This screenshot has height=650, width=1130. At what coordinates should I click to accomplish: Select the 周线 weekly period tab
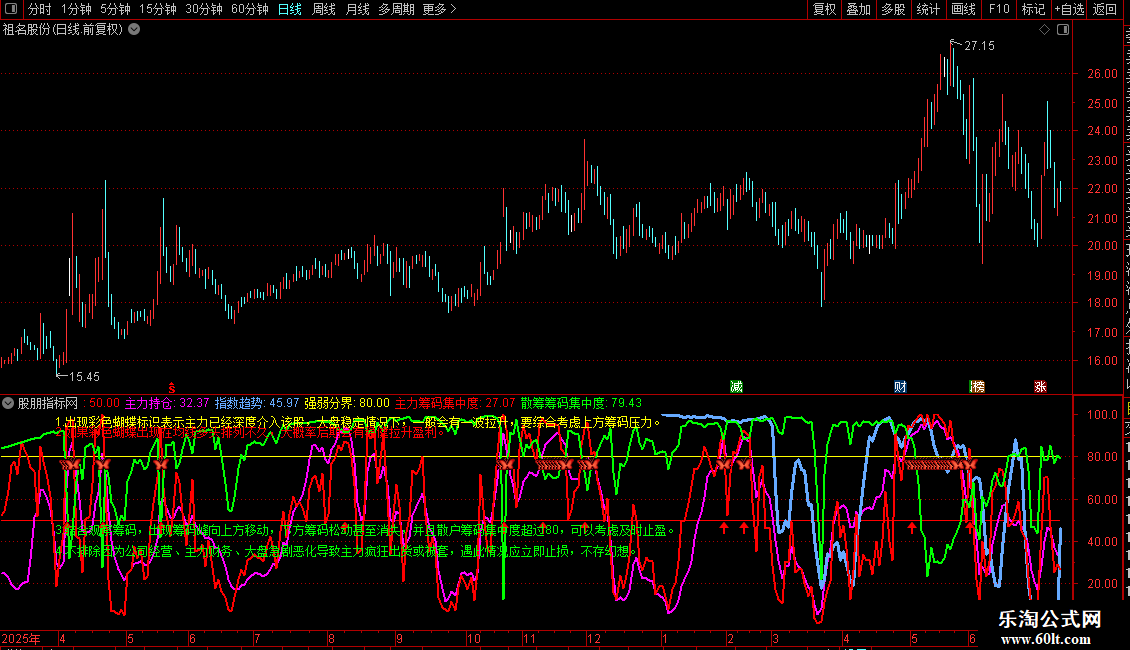coord(324,9)
